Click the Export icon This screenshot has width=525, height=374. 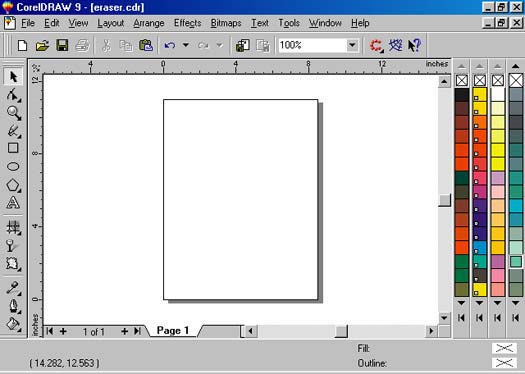(263, 45)
